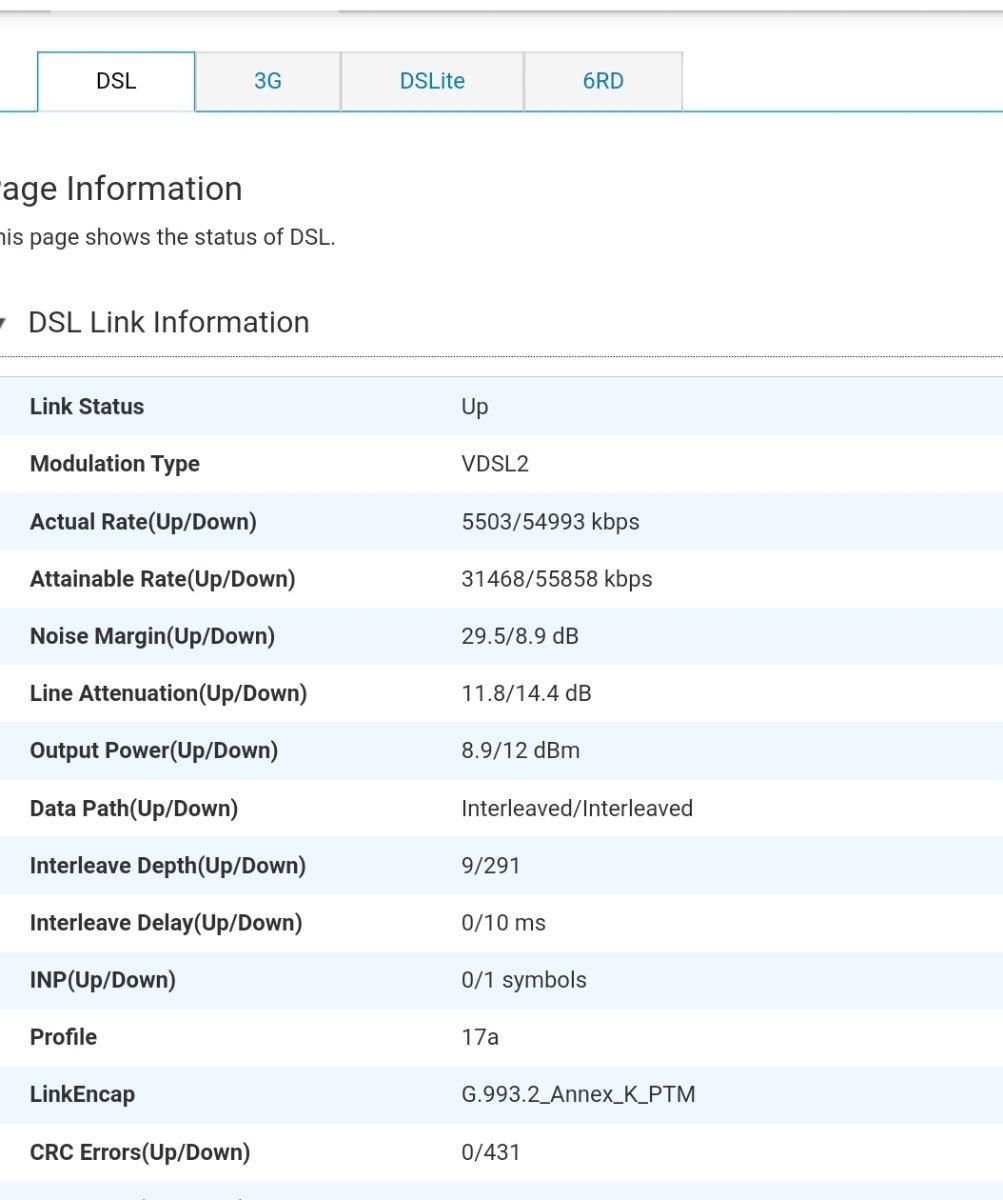
Task: Select the Profile value 17a
Action: tap(480, 1037)
